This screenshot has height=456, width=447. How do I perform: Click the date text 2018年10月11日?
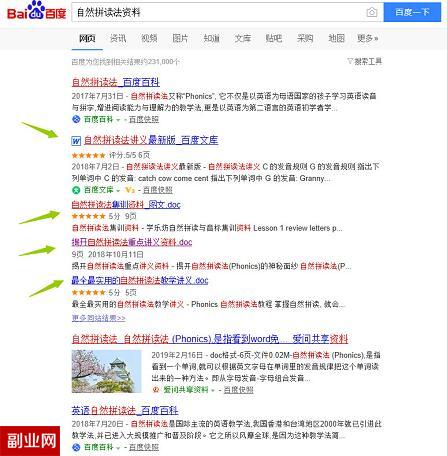(116, 254)
